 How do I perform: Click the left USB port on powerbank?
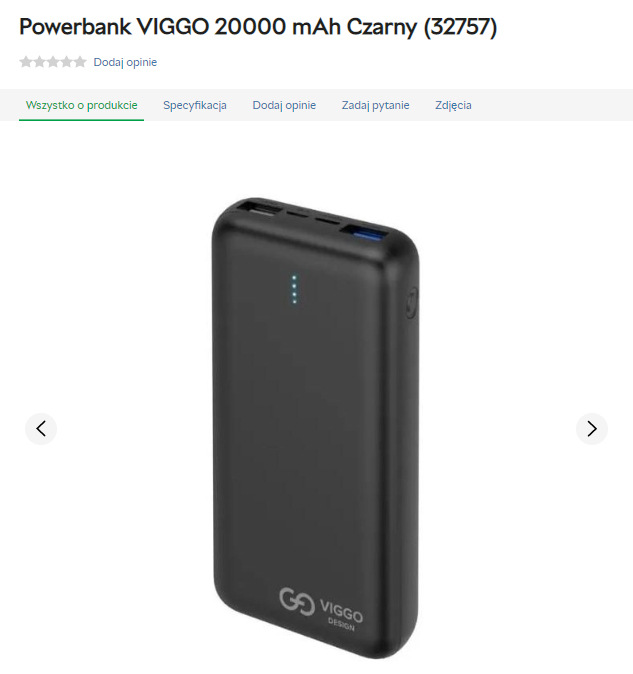pyautogui.click(x=260, y=209)
